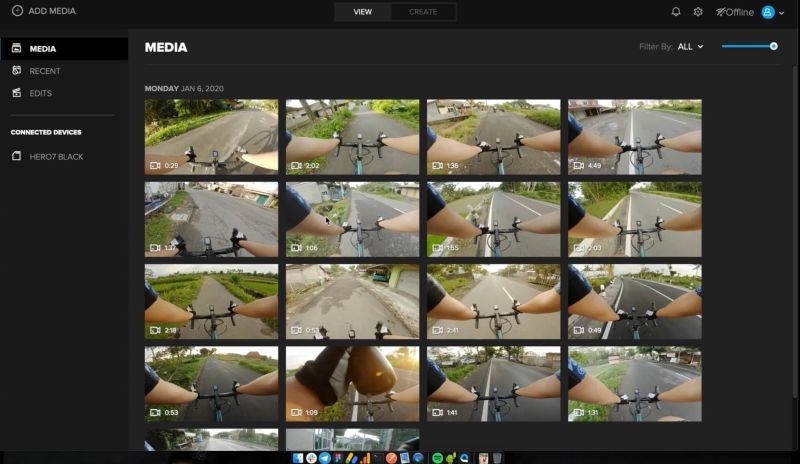Screen dimensions: 800x464
Task: Open the Filter By ALL dropdown
Action: pos(690,46)
